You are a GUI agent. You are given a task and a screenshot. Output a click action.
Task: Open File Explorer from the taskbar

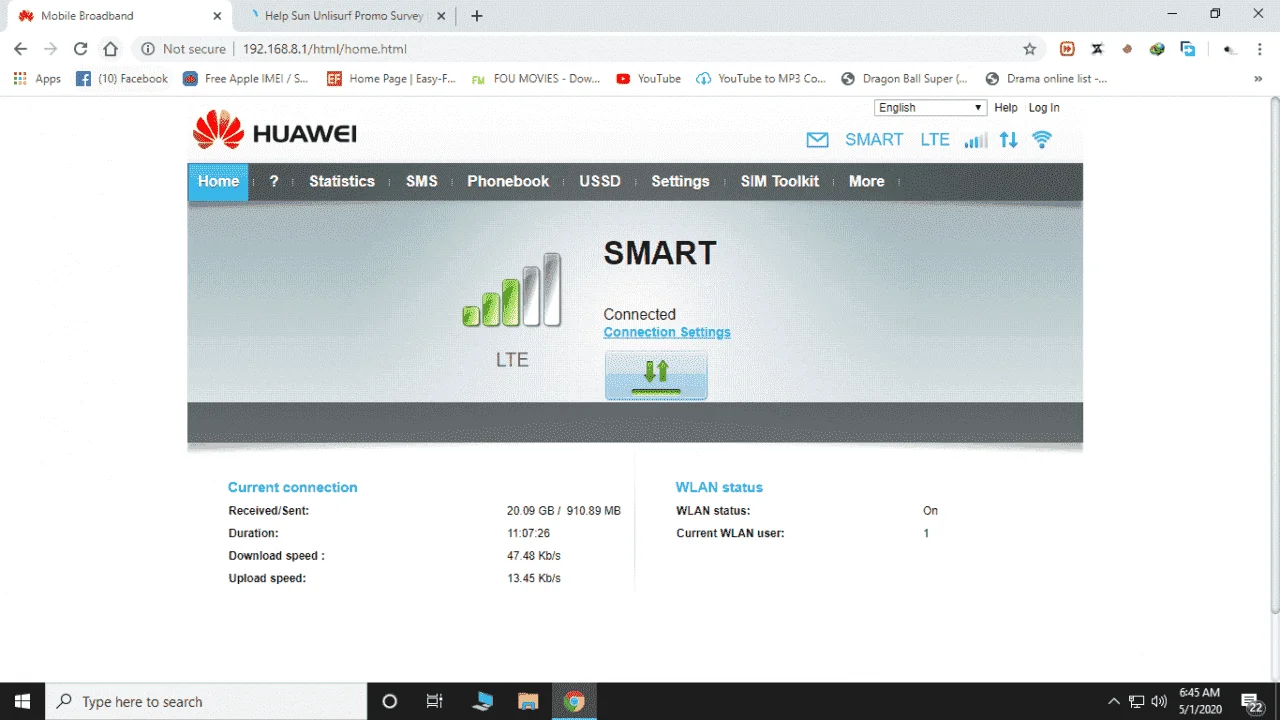(528, 701)
